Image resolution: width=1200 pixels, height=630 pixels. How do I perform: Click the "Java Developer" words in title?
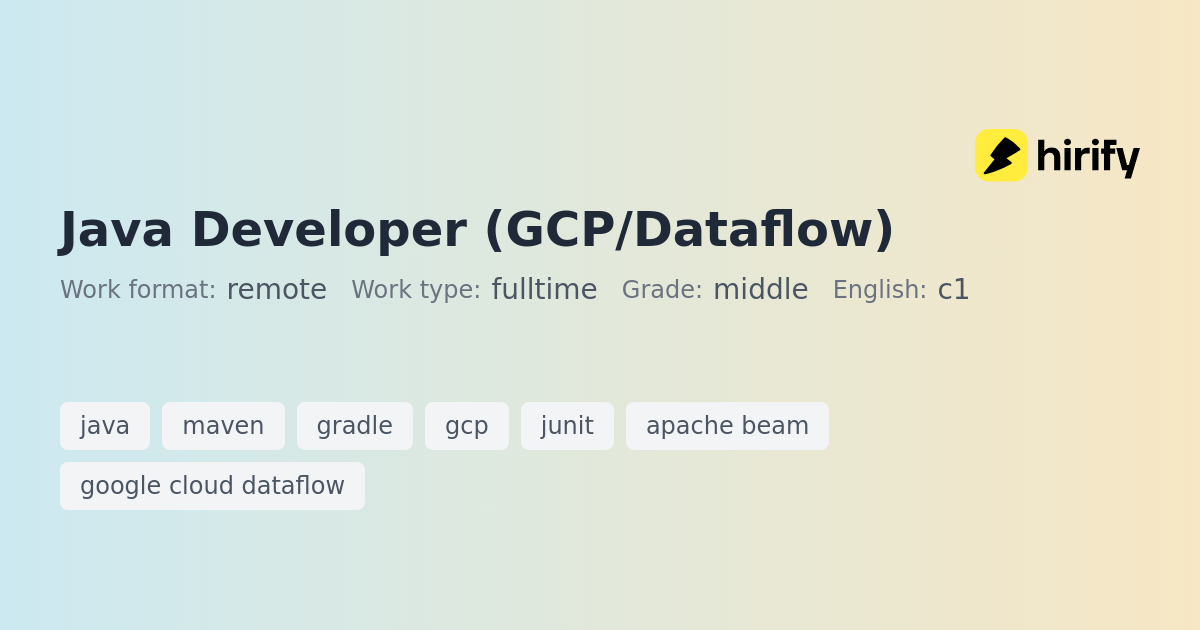263,229
